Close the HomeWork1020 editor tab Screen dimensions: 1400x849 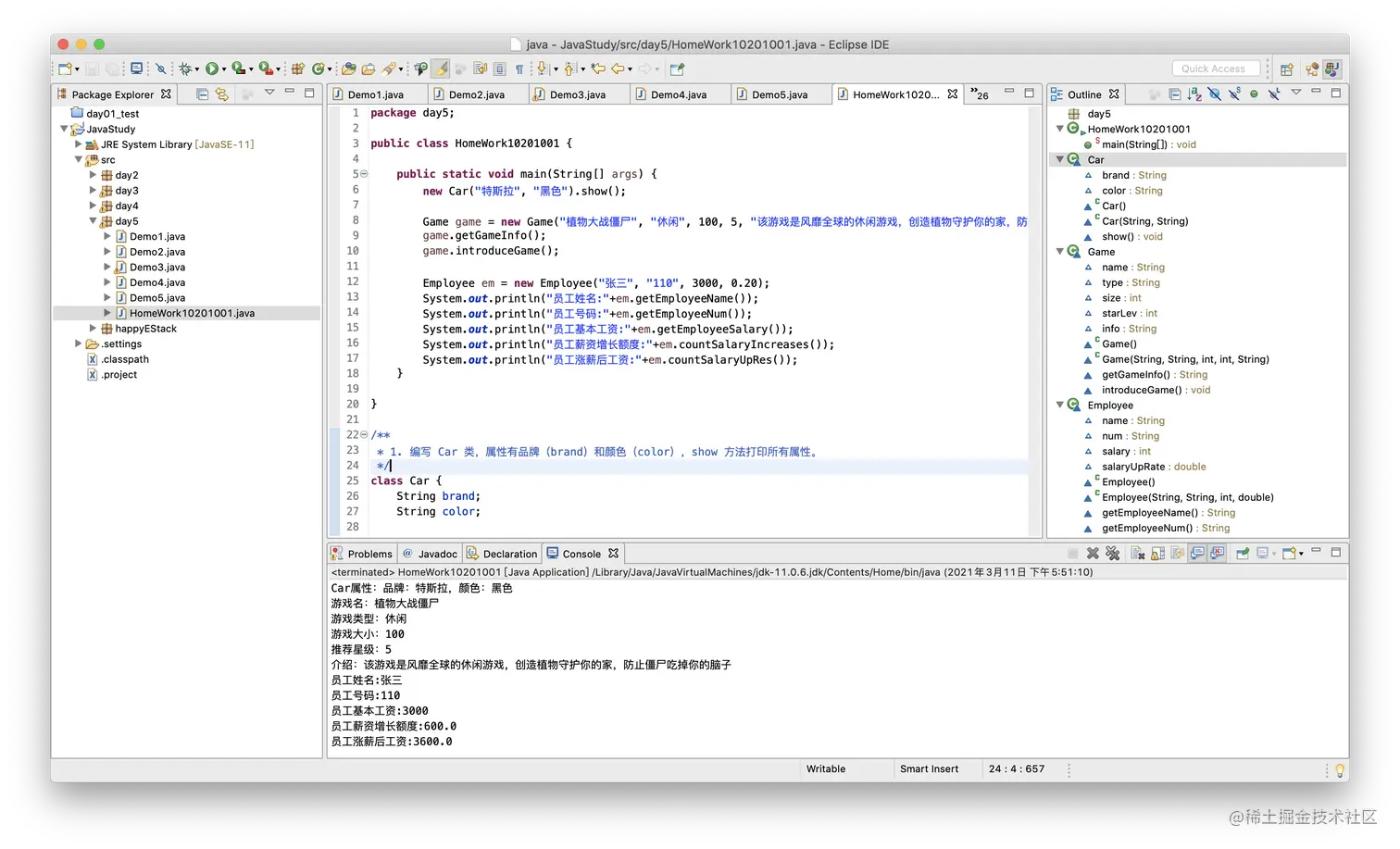pos(953,94)
